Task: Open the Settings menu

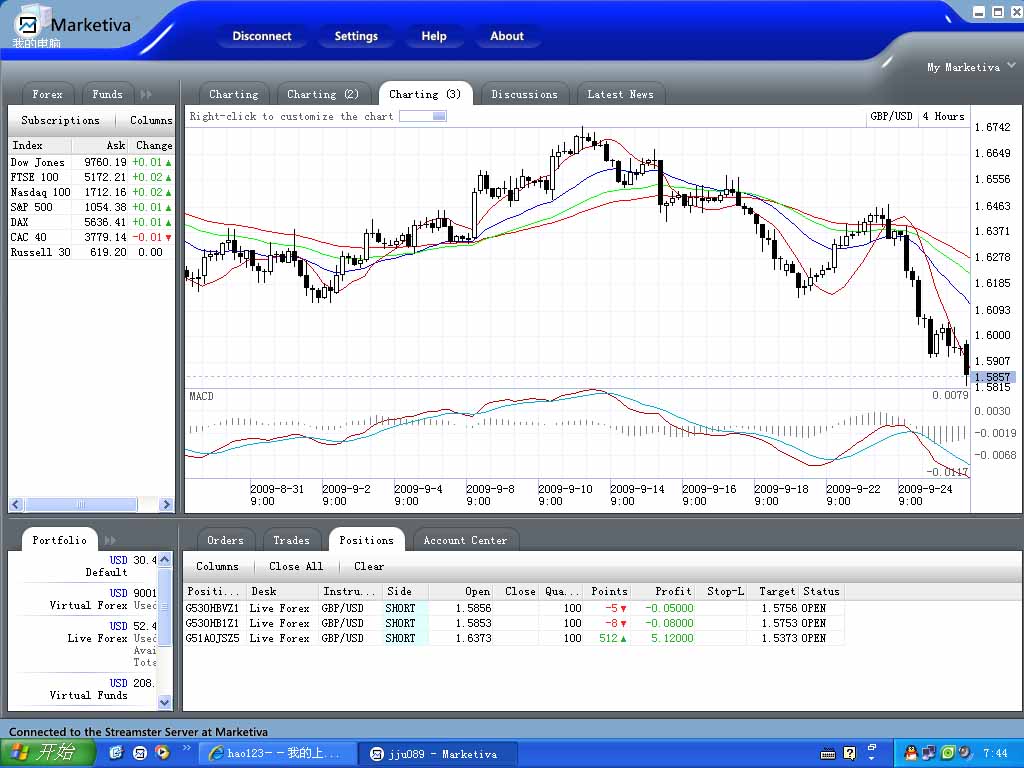Action: coord(356,36)
